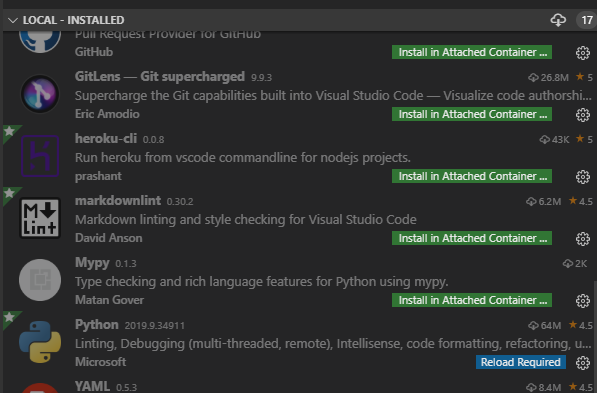Click publisher name Eric Amodio
The height and width of the screenshot is (393, 597).
click(x=107, y=114)
